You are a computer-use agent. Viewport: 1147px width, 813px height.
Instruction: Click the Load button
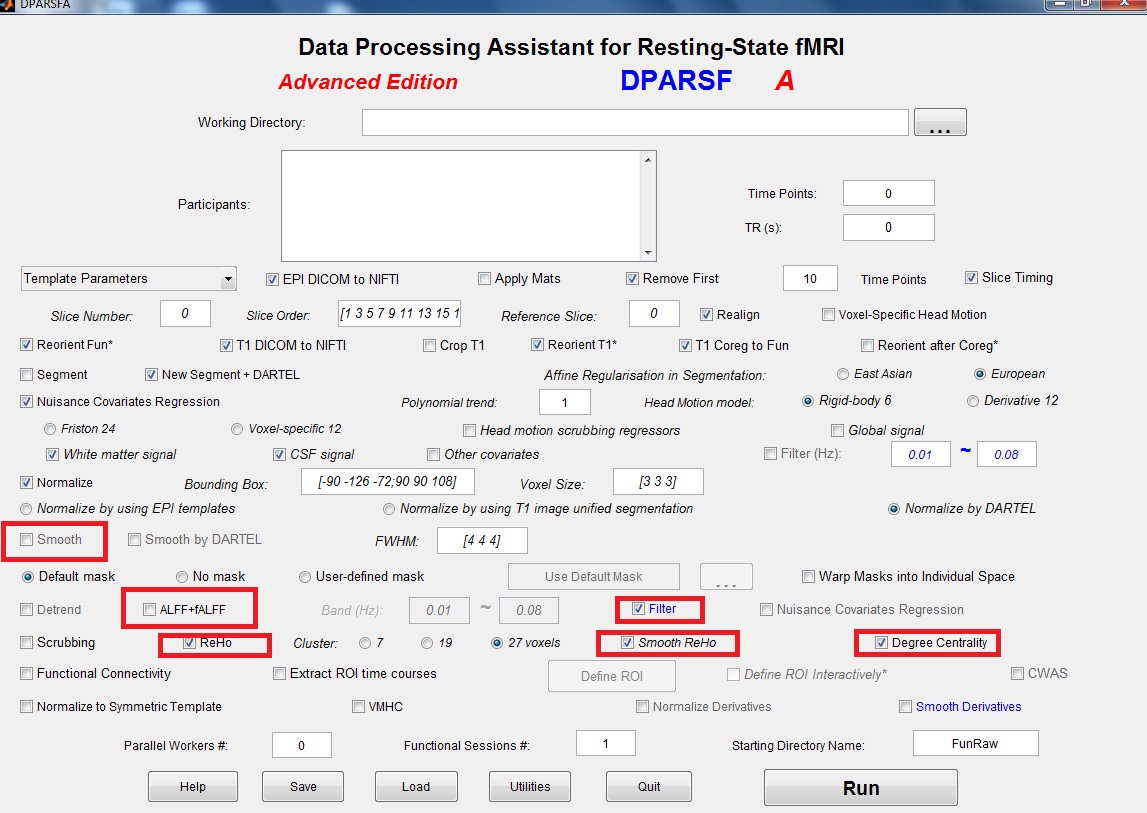[x=416, y=787]
